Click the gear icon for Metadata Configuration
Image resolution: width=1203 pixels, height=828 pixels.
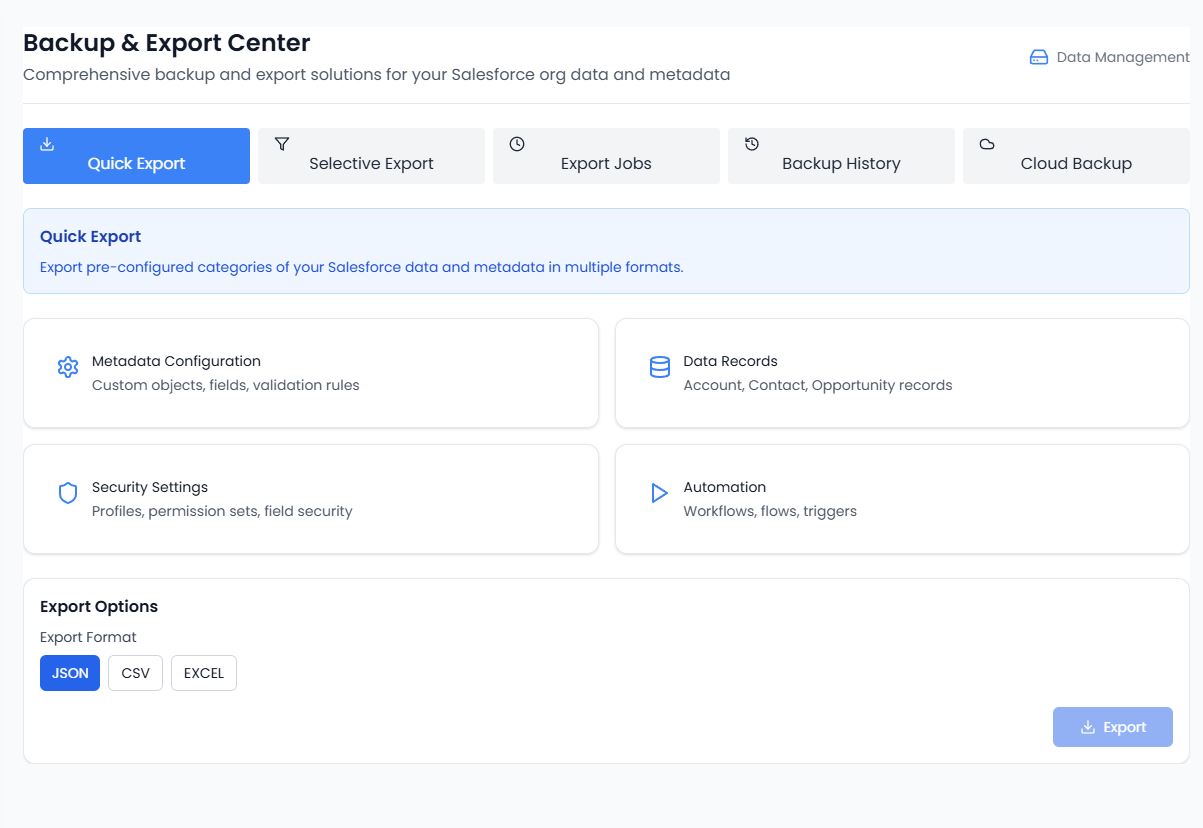68,367
